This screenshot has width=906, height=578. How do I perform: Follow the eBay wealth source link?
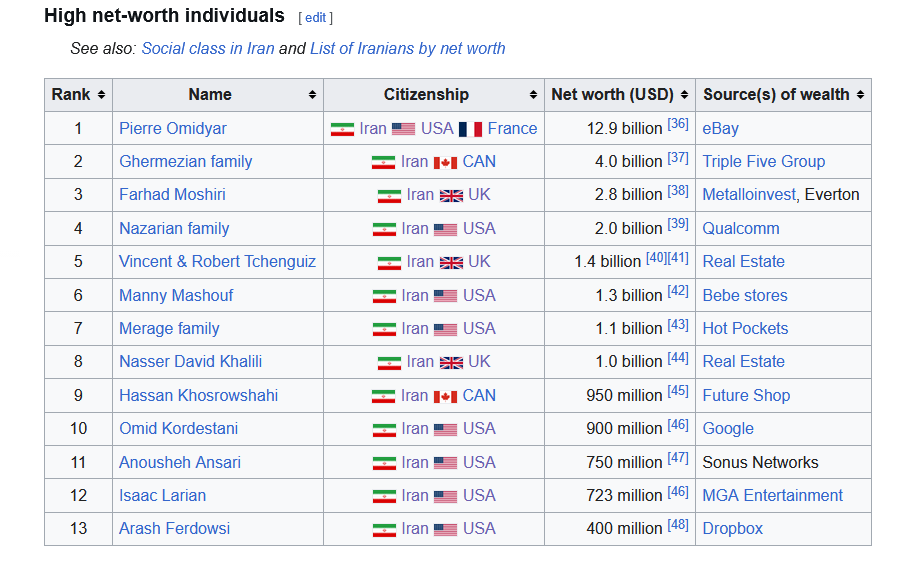click(x=720, y=128)
